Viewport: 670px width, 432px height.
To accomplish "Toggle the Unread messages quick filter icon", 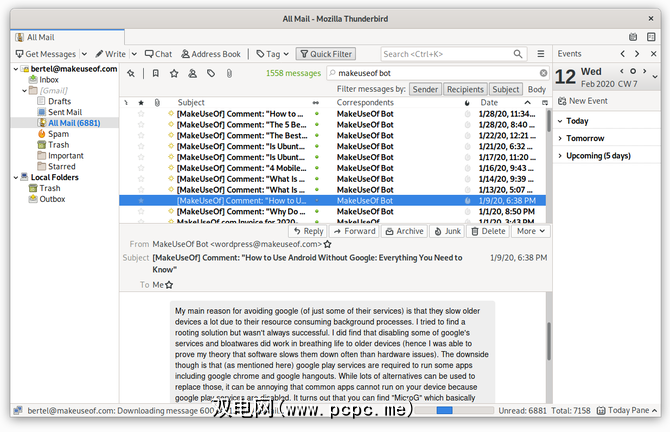I will tap(156, 73).
